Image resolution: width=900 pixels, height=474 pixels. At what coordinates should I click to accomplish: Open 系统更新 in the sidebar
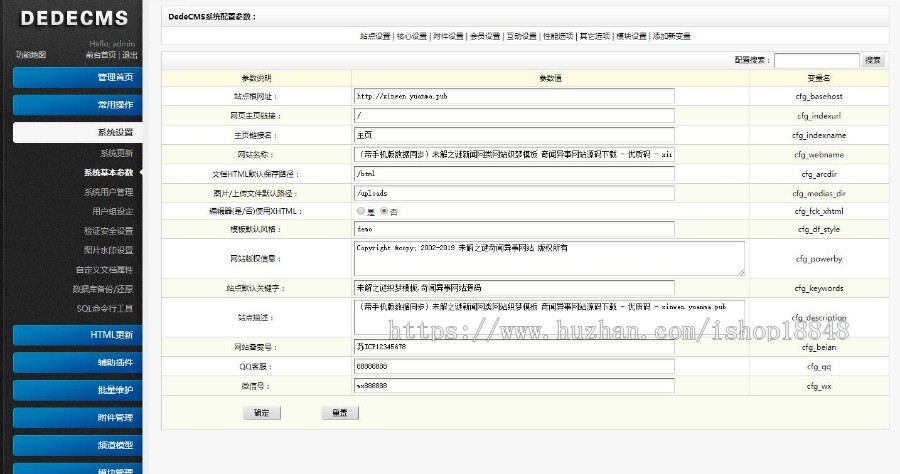coord(117,153)
